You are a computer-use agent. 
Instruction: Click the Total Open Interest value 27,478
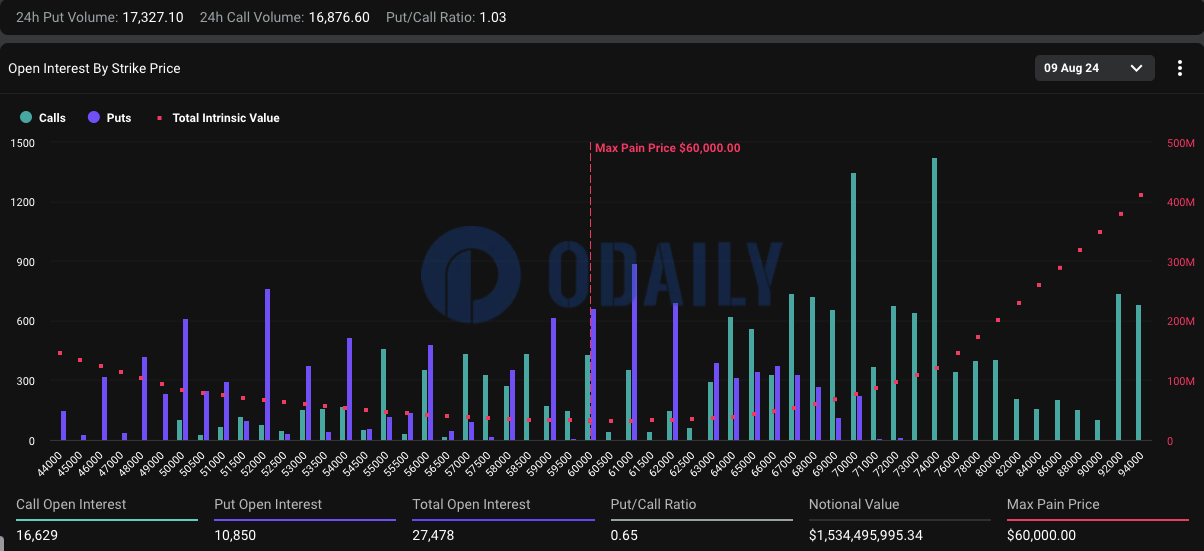click(x=433, y=535)
